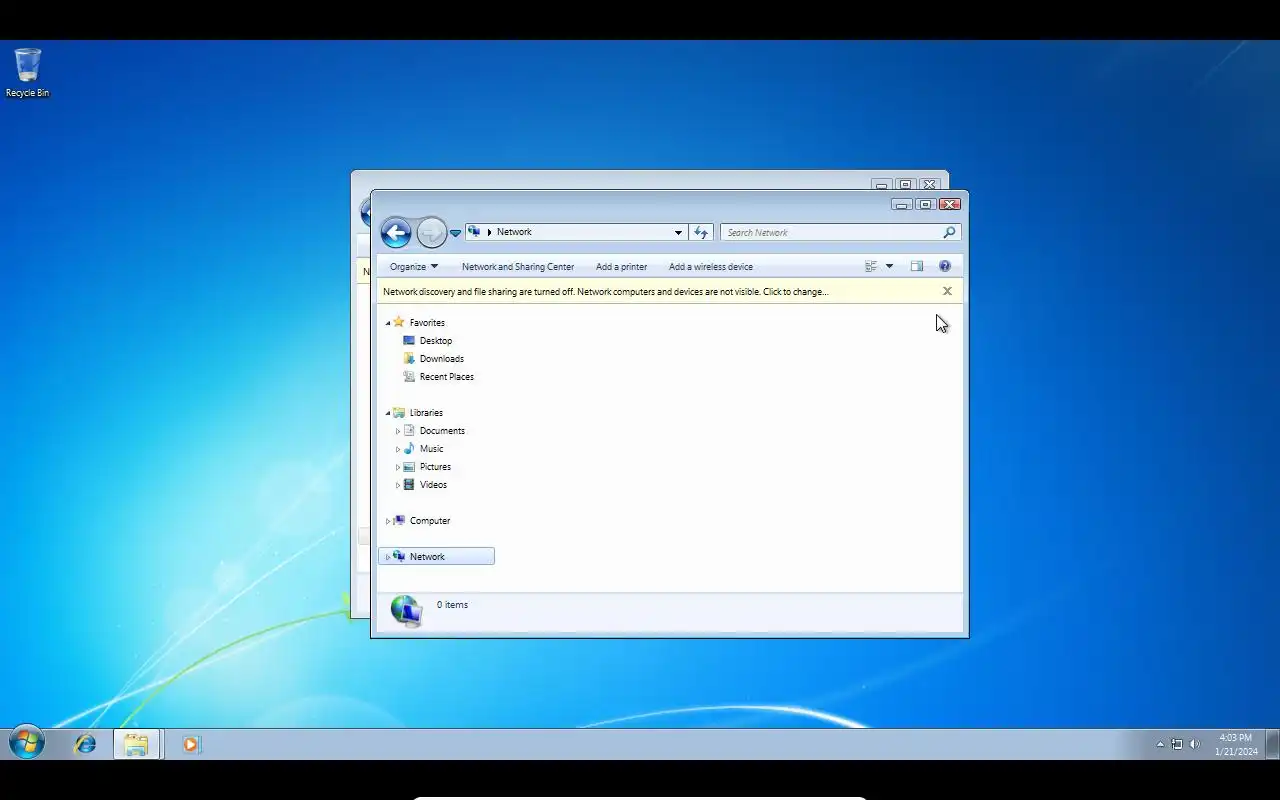Click the network discovery info bar message
1280x800 pixels.
(x=606, y=292)
